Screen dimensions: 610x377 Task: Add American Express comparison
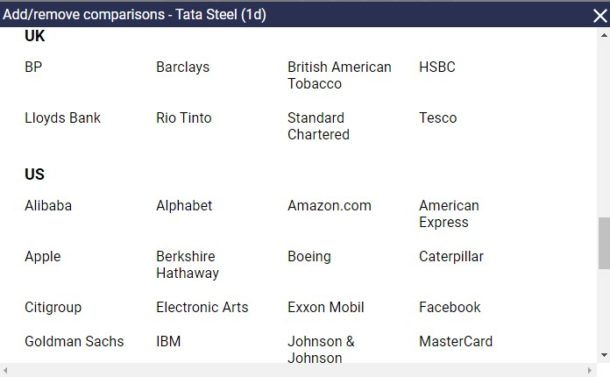(449, 214)
